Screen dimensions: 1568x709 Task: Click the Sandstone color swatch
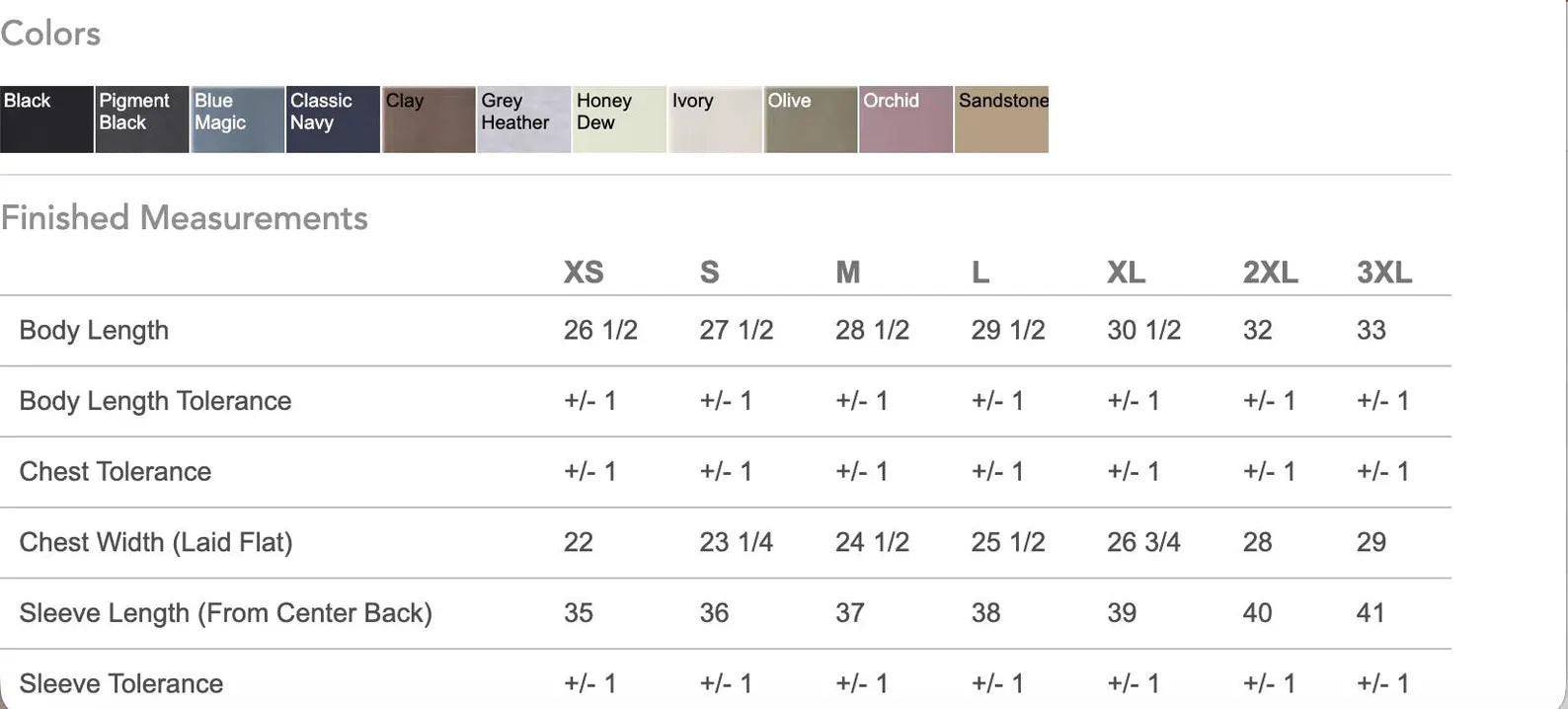[1001, 119]
